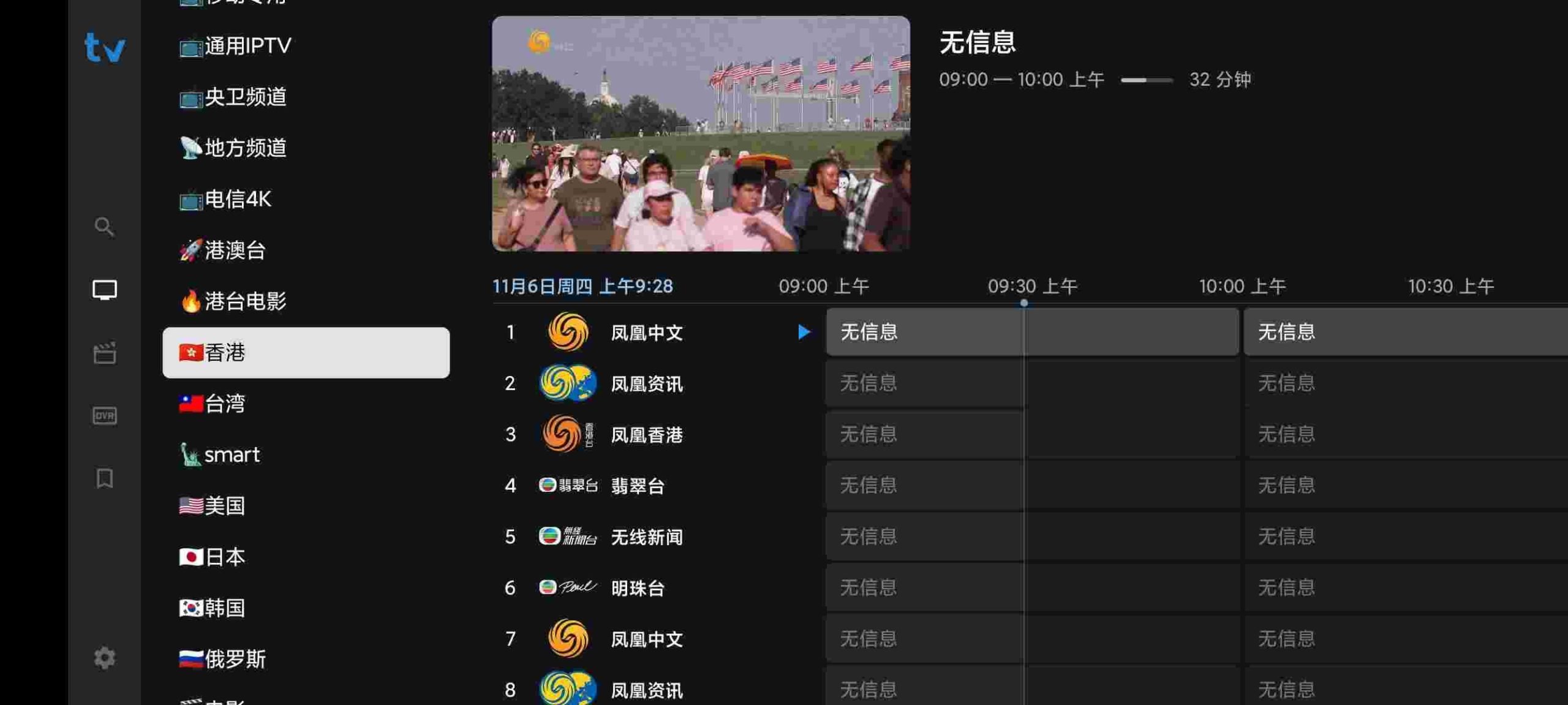Select channel 6 明珠台 row

point(637,588)
